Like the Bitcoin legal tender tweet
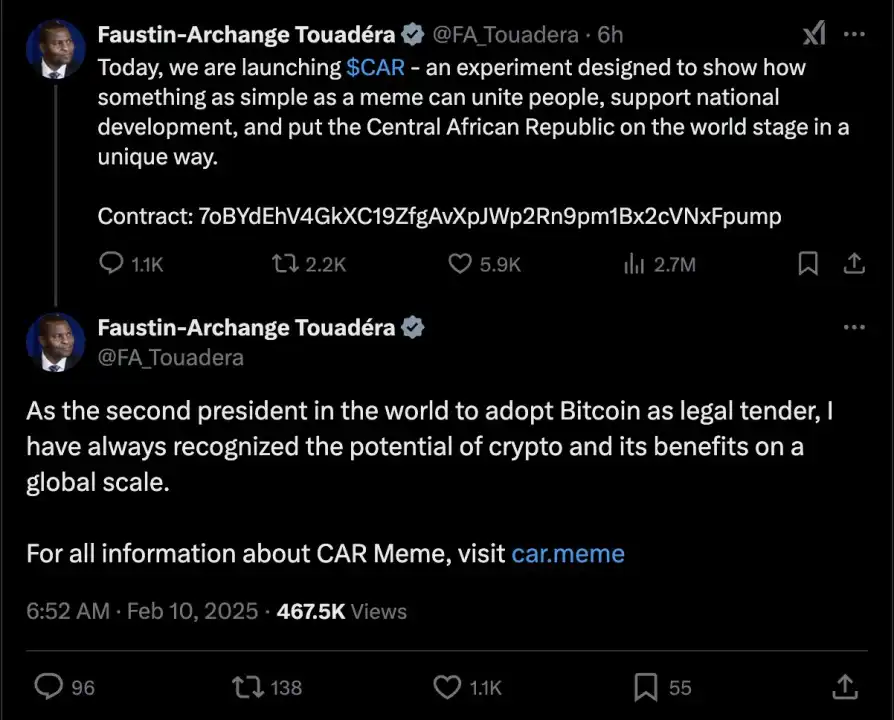Image resolution: width=894 pixels, height=720 pixels. pyautogui.click(x=447, y=687)
